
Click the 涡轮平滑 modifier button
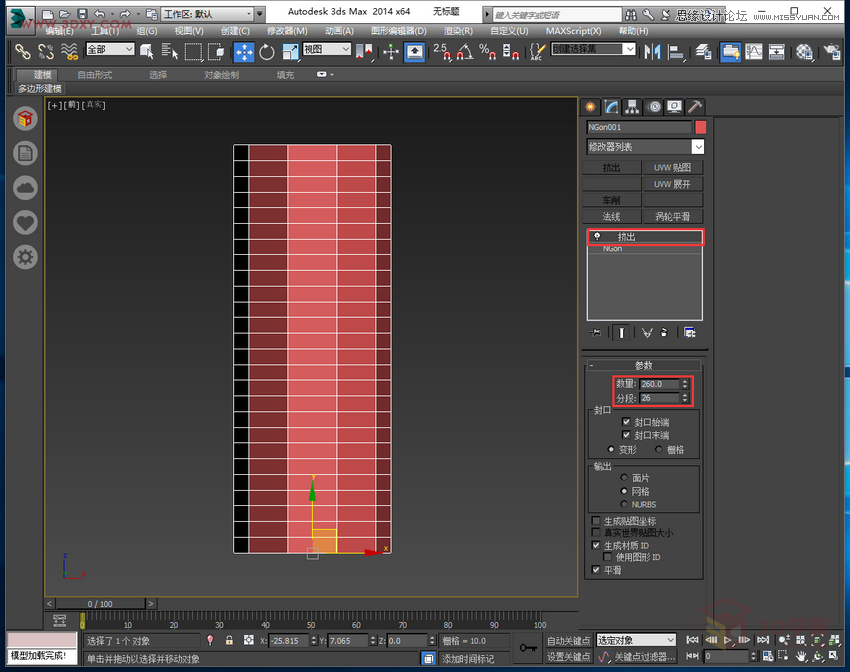(x=673, y=215)
